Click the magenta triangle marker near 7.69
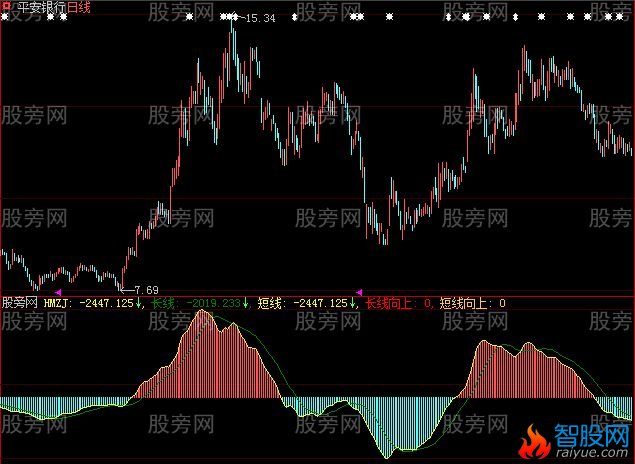 (x=58, y=292)
